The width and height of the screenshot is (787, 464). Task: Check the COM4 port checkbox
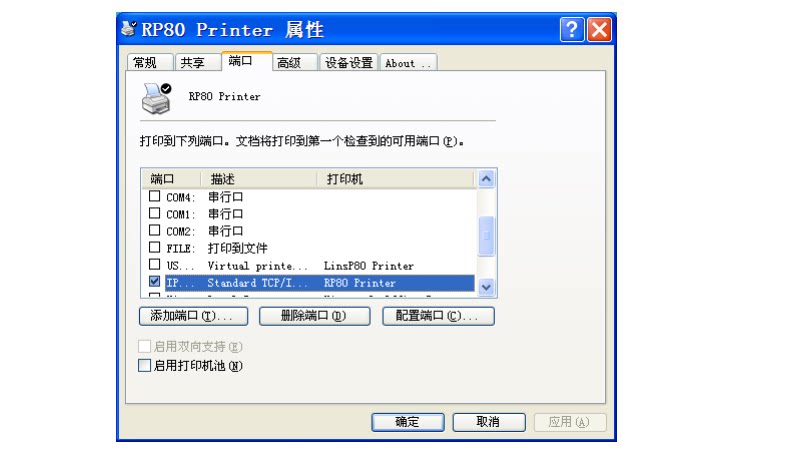pyautogui.click(x=155, y=196)
